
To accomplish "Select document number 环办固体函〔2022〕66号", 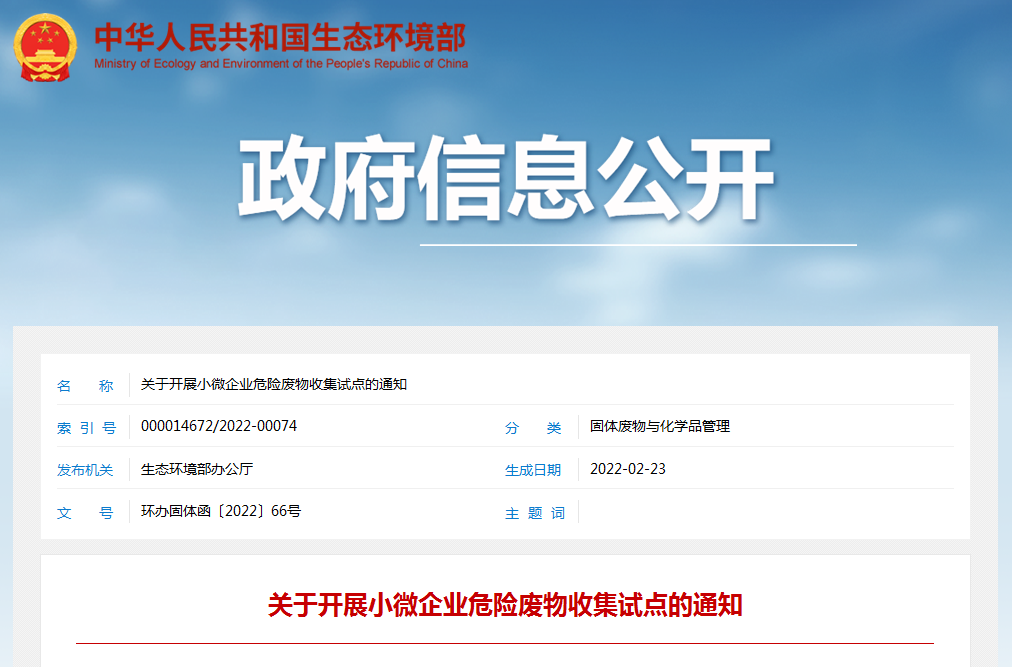I will pyautogui.click(x=221, y=511).
